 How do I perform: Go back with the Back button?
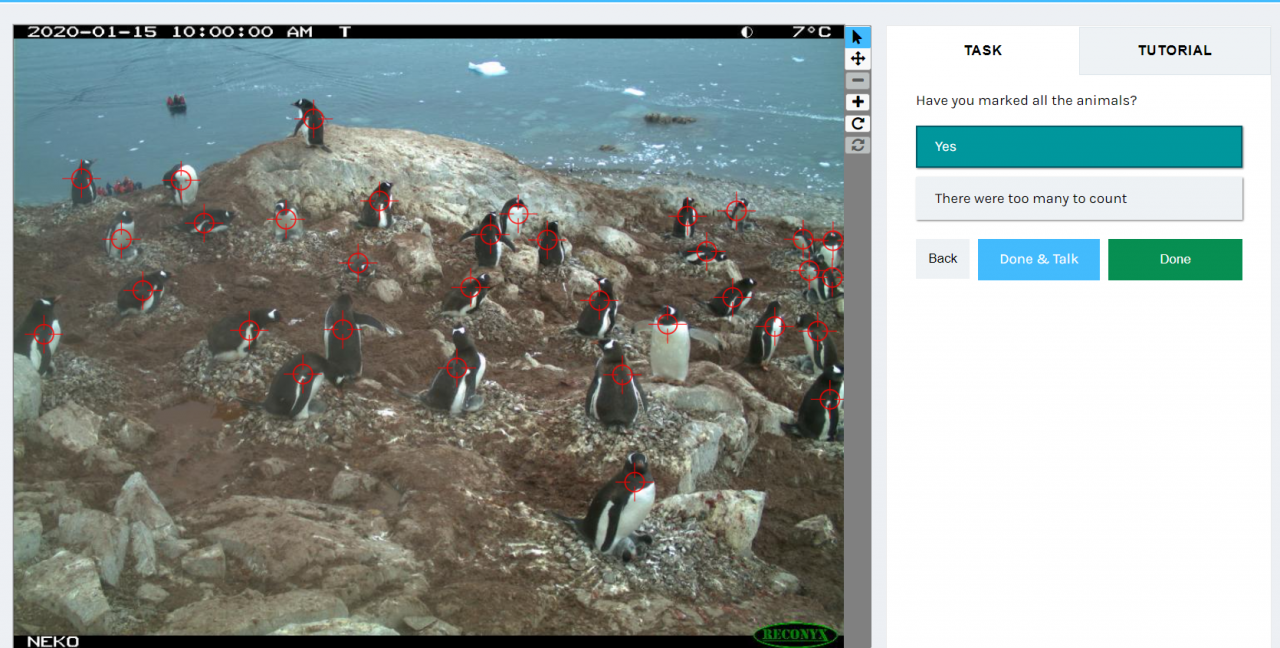[x=943, y=259]
